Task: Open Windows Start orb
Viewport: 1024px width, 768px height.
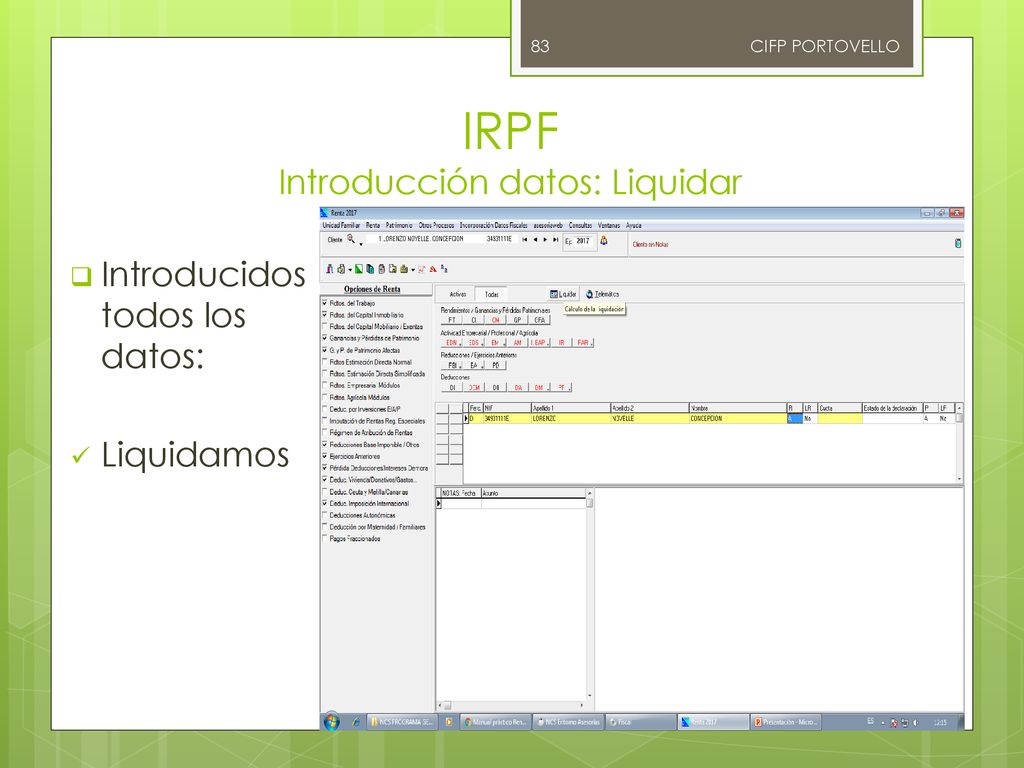Action: click(x=332, y=722)
